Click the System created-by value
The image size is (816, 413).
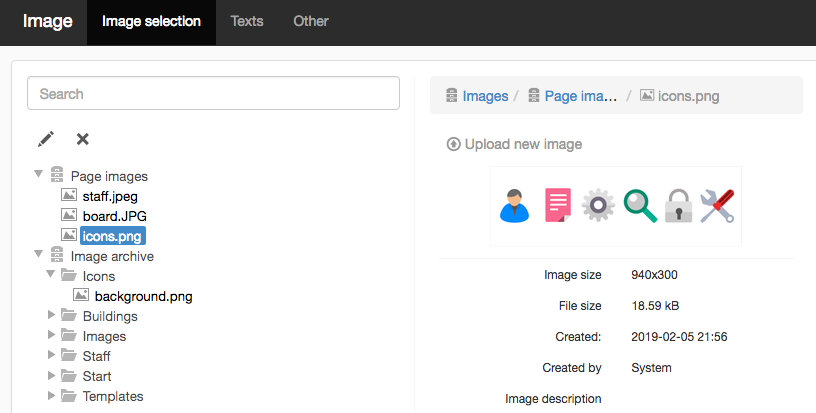coord(652,368)
